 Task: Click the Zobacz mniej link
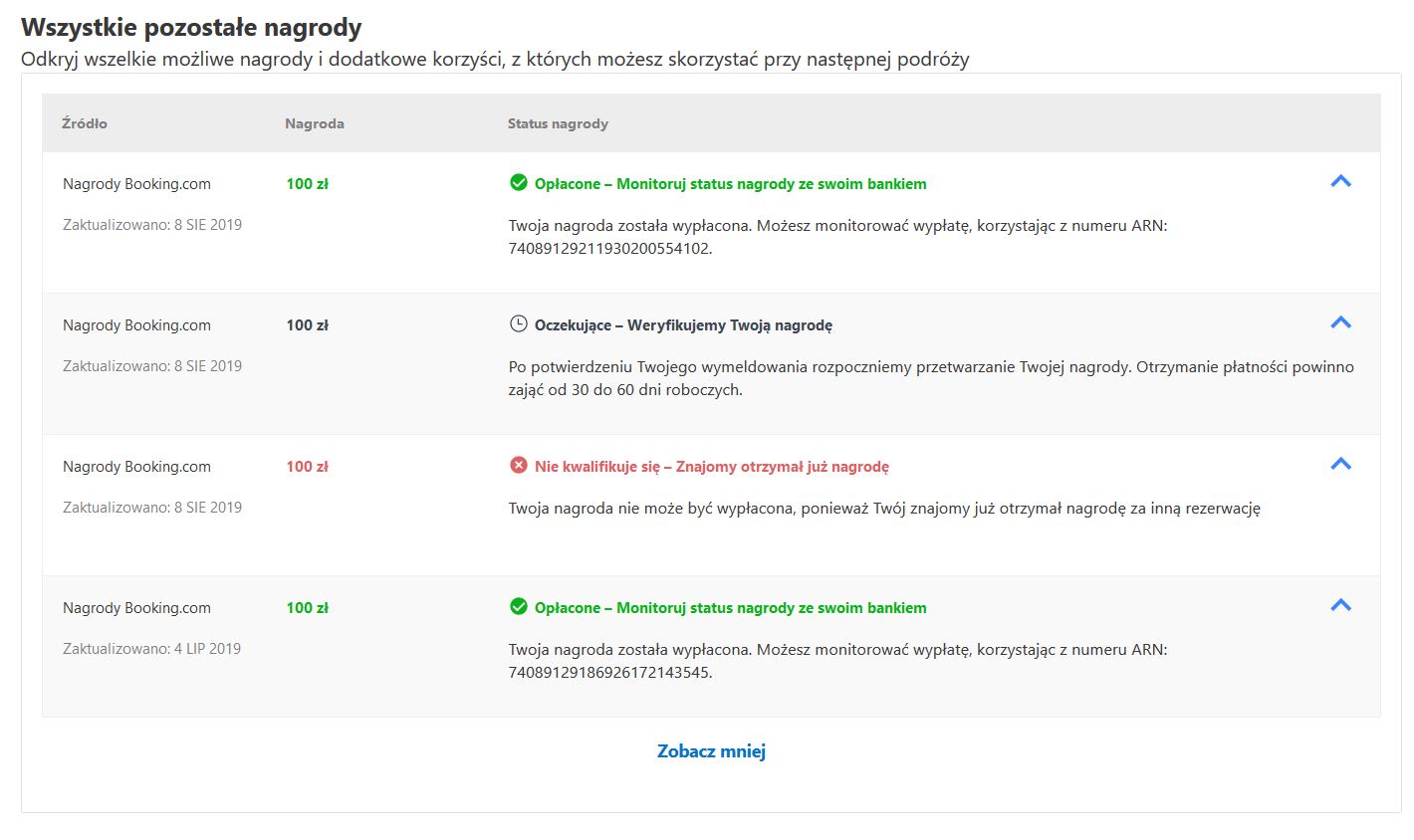pyautogui.click(x=711, y=751)
